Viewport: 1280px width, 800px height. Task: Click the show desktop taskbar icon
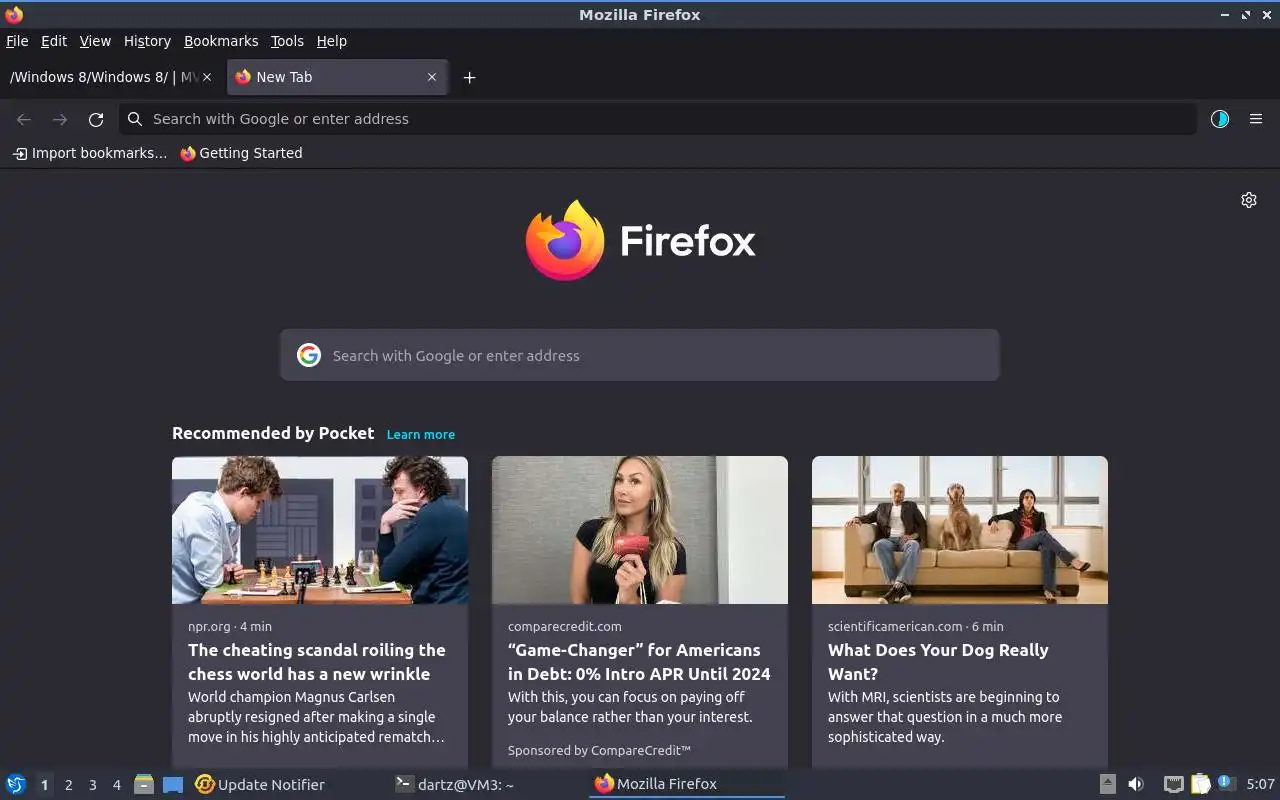[x=173, y=784]
